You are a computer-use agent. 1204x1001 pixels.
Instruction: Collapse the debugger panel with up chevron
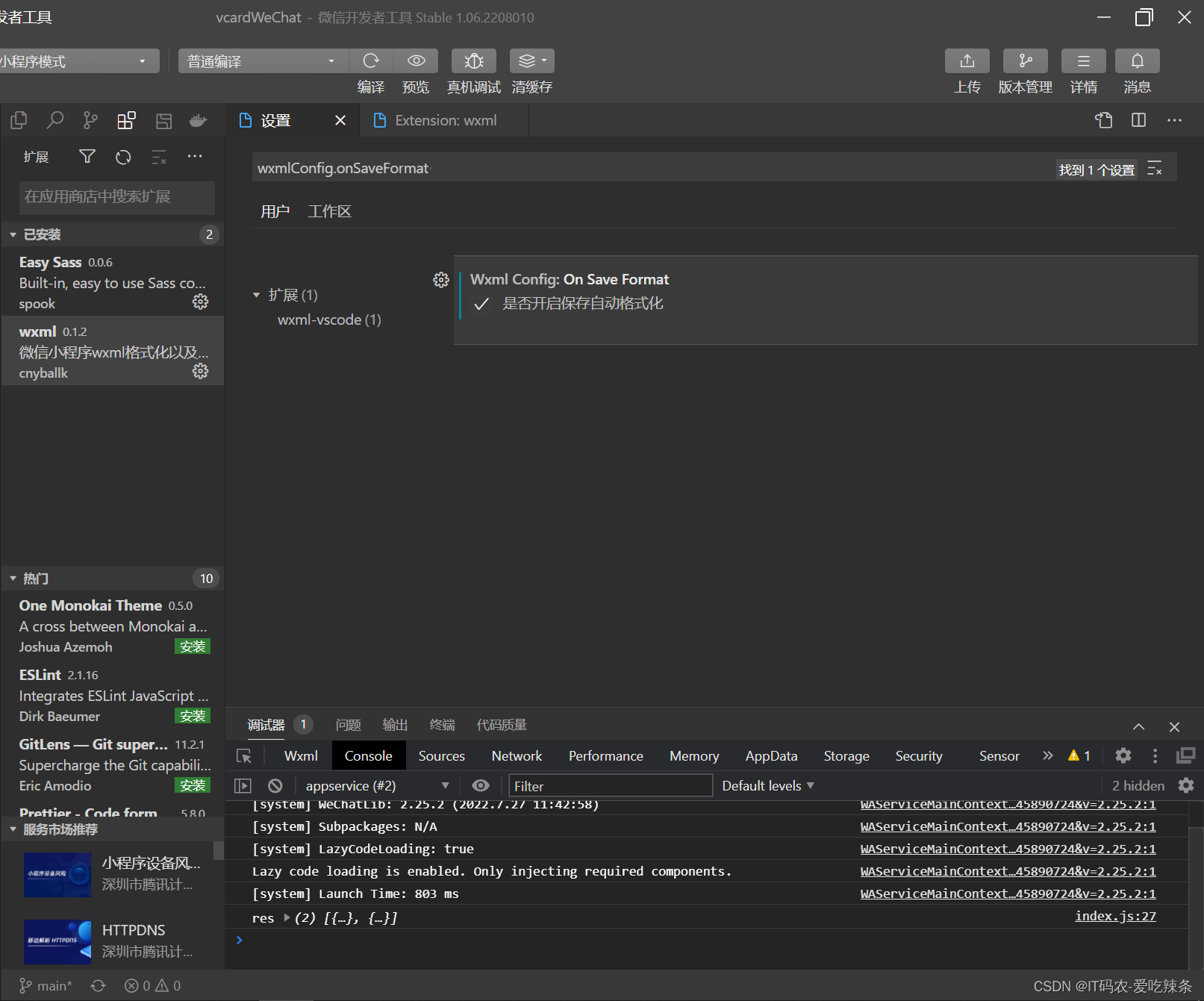point(1138,726)
